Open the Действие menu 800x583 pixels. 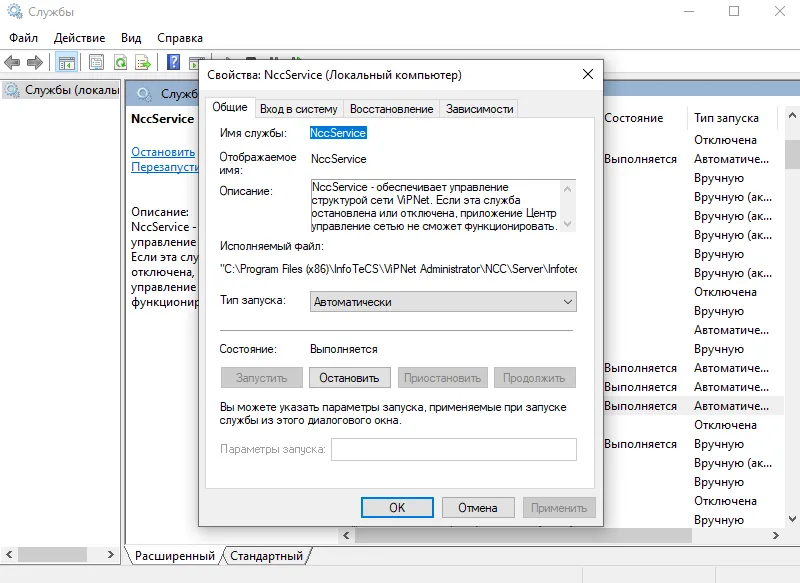(x=79, y=38)
